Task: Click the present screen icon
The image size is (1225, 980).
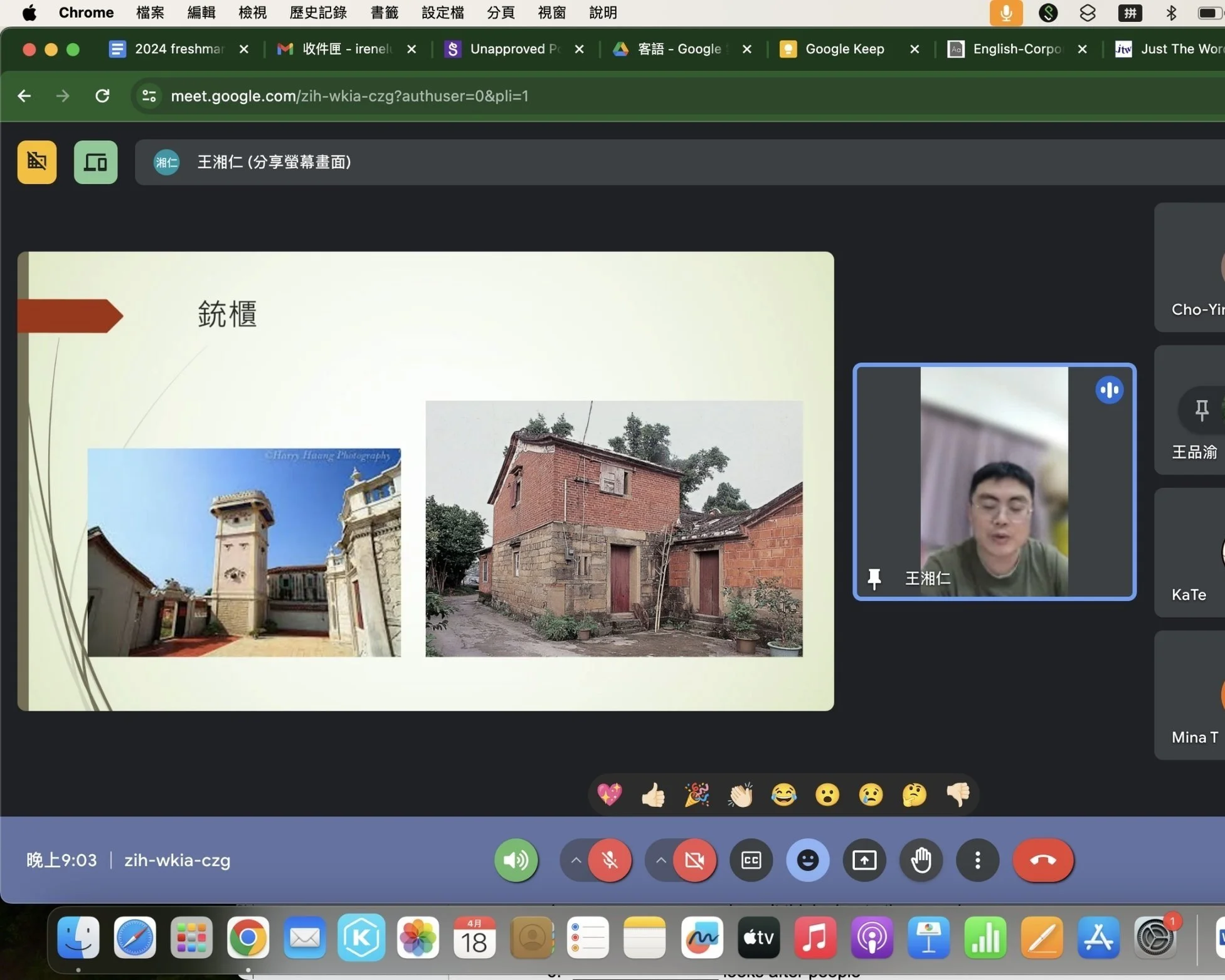Action: point(864,860)
